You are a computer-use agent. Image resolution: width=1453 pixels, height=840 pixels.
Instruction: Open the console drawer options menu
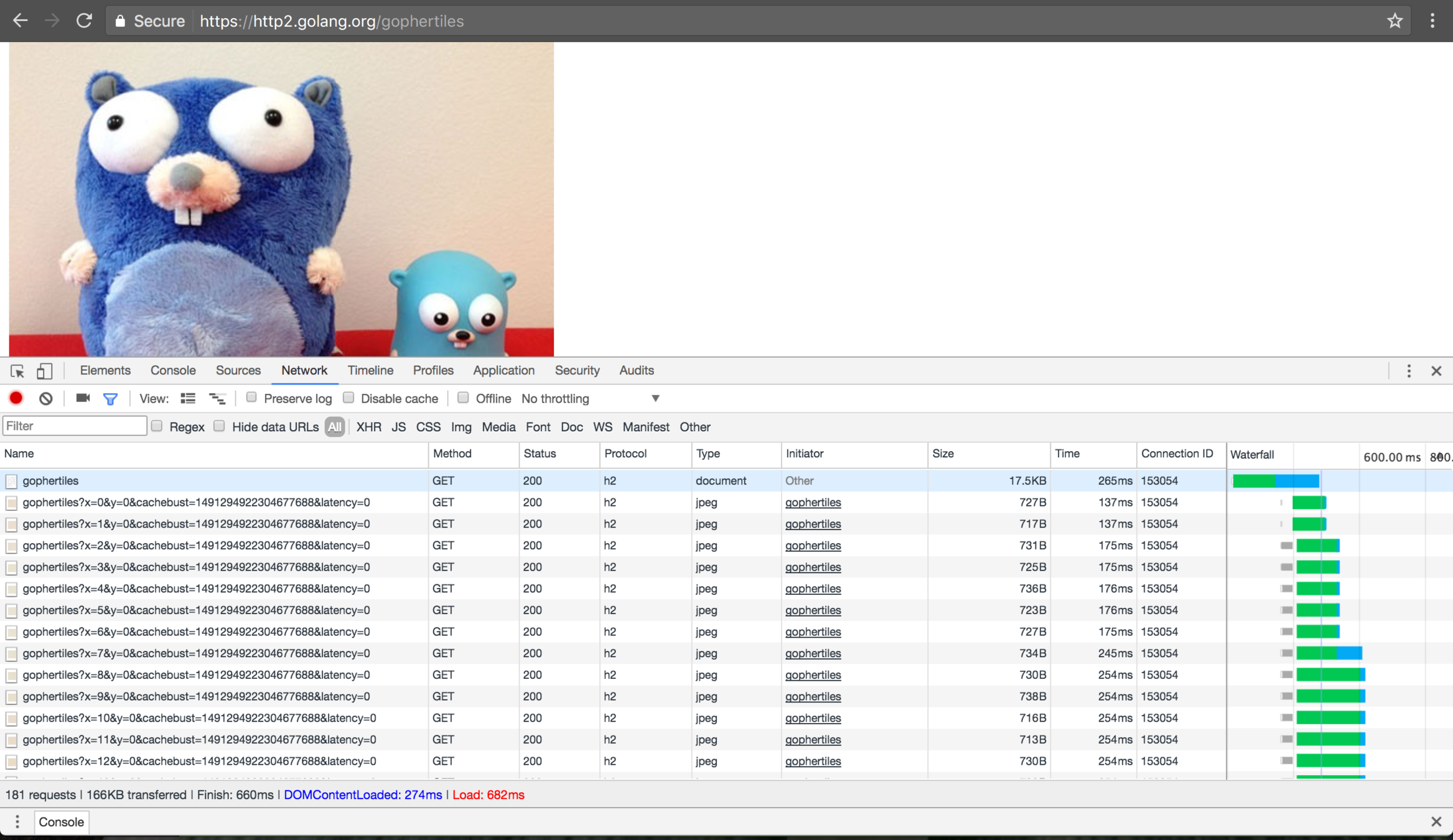pos(17,821)
